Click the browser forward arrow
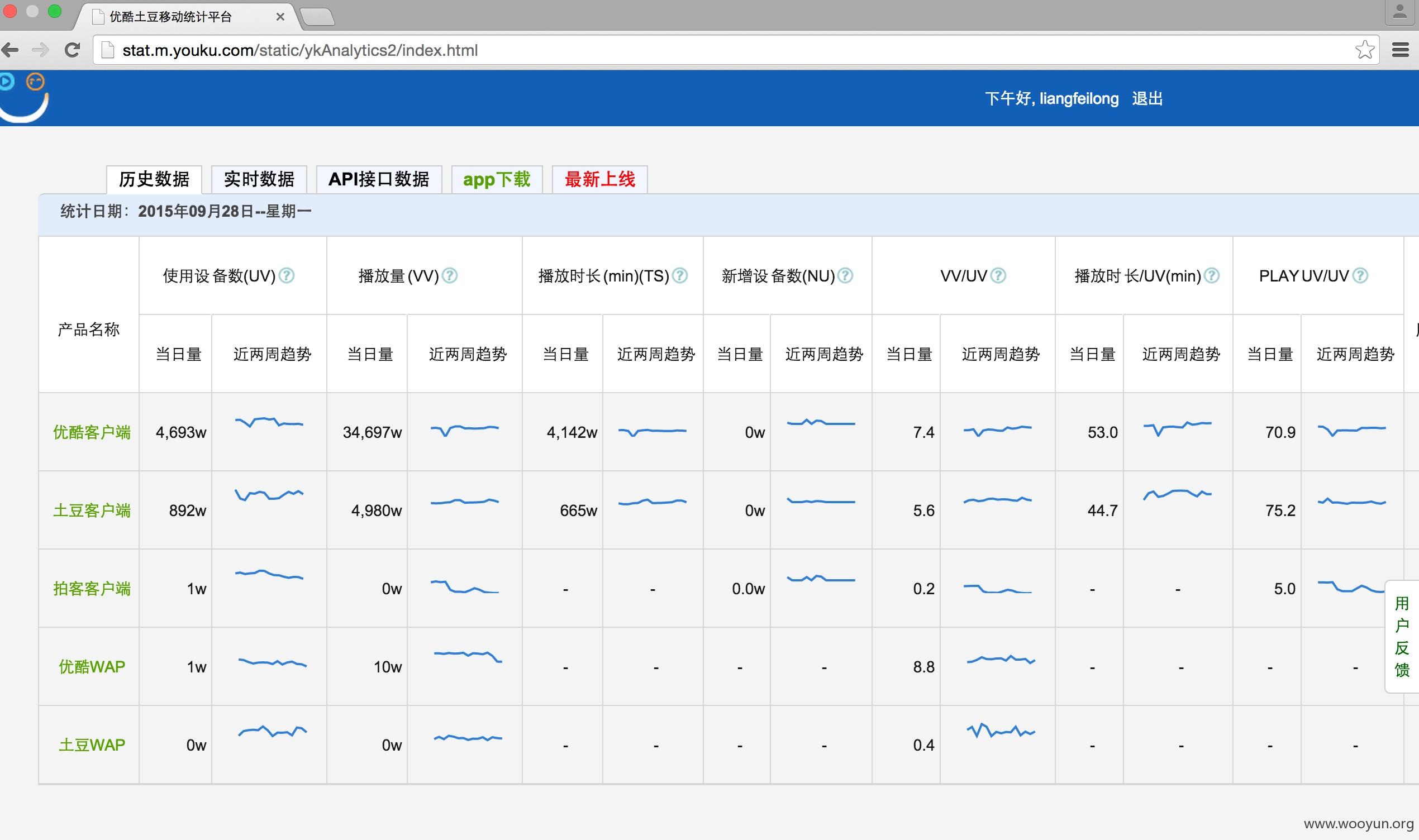This screenshot has width=1419, height=840. 41,50
